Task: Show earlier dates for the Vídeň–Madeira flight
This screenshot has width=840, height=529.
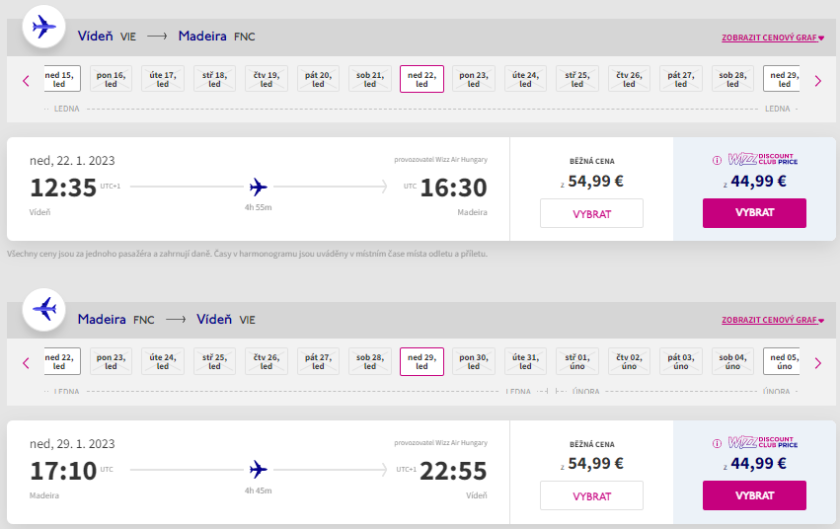Action: pyautogui.click(x=26, y=81)
